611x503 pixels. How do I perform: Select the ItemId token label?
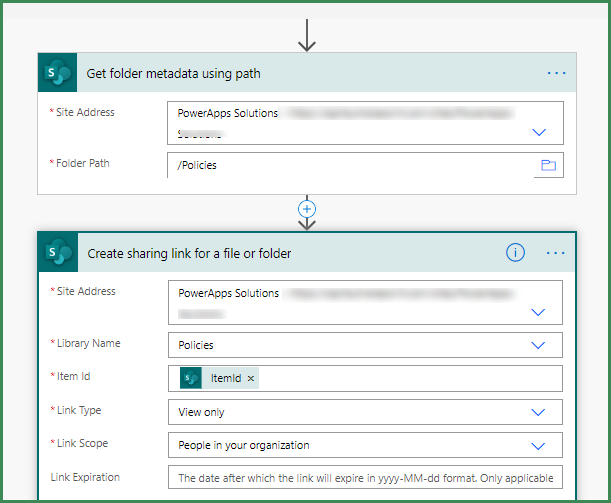226,378
